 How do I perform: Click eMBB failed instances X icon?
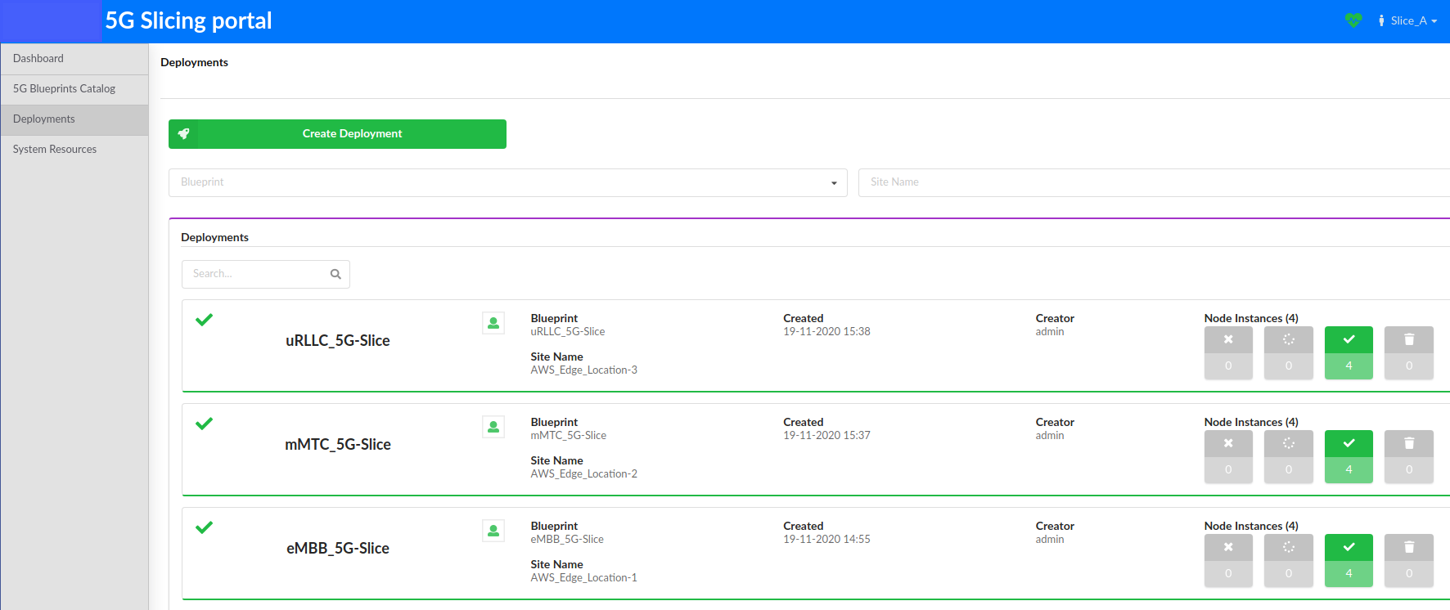pos(1228,548)
